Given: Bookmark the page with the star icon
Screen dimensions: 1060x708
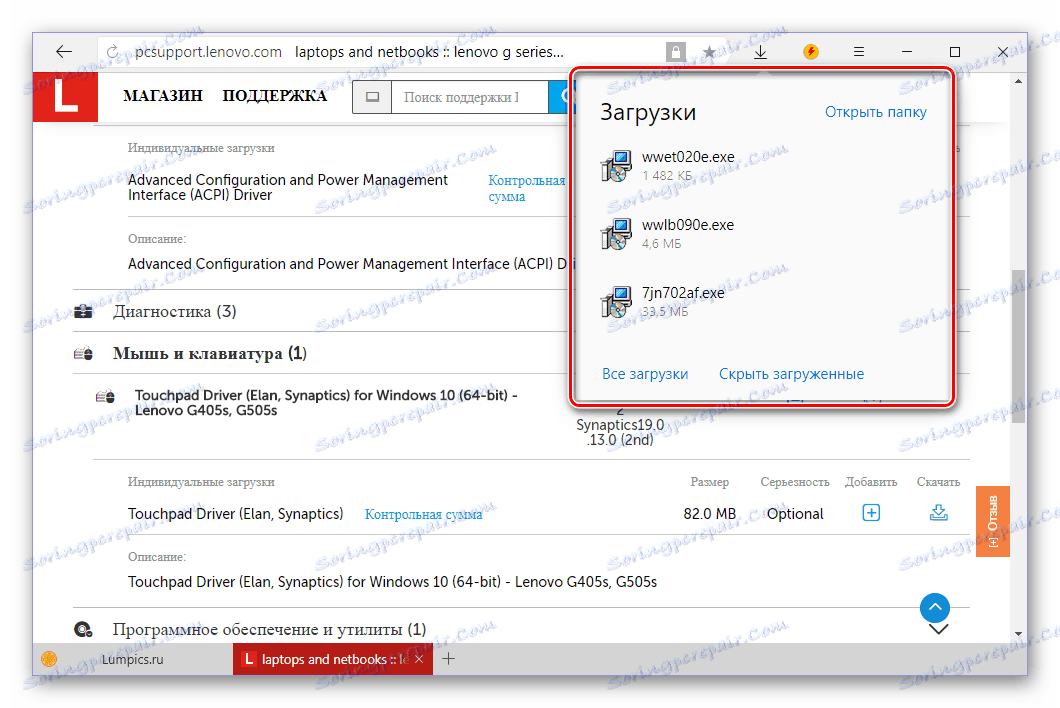Looking at the screenshot, I should [x=709, y=51].
